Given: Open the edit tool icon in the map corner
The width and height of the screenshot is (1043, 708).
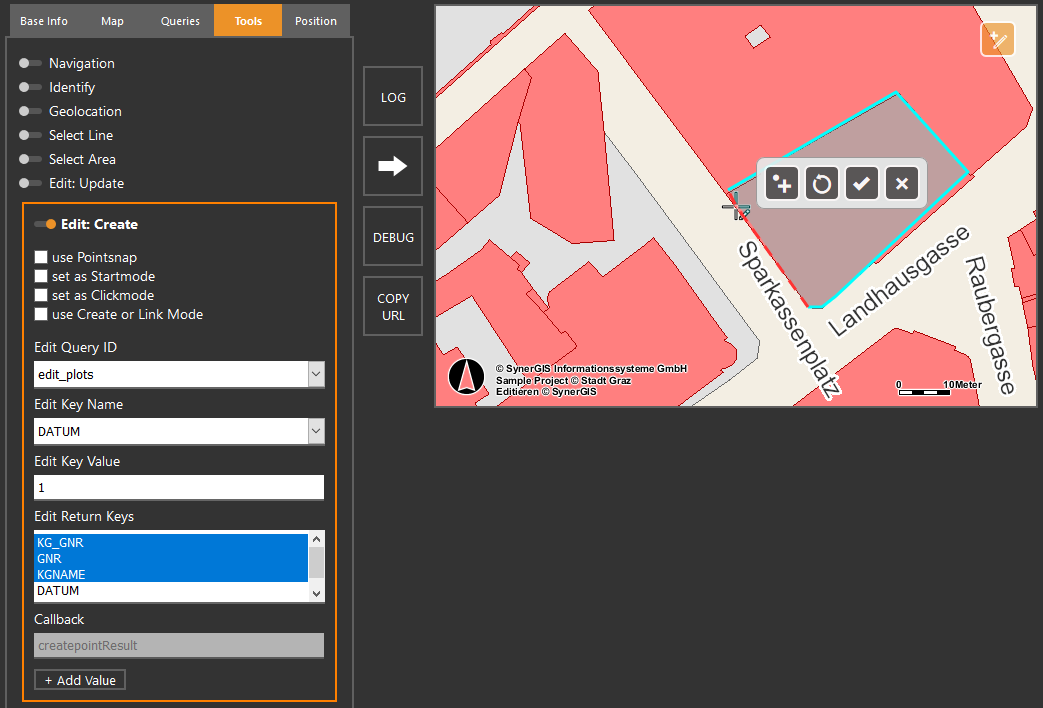Looking at the screenshot, I should [997, 39].
